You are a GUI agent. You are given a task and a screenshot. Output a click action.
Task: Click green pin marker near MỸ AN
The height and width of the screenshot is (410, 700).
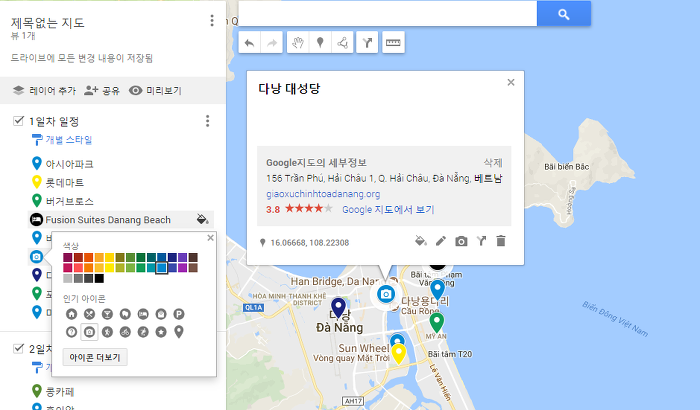[x=437, y=322]
